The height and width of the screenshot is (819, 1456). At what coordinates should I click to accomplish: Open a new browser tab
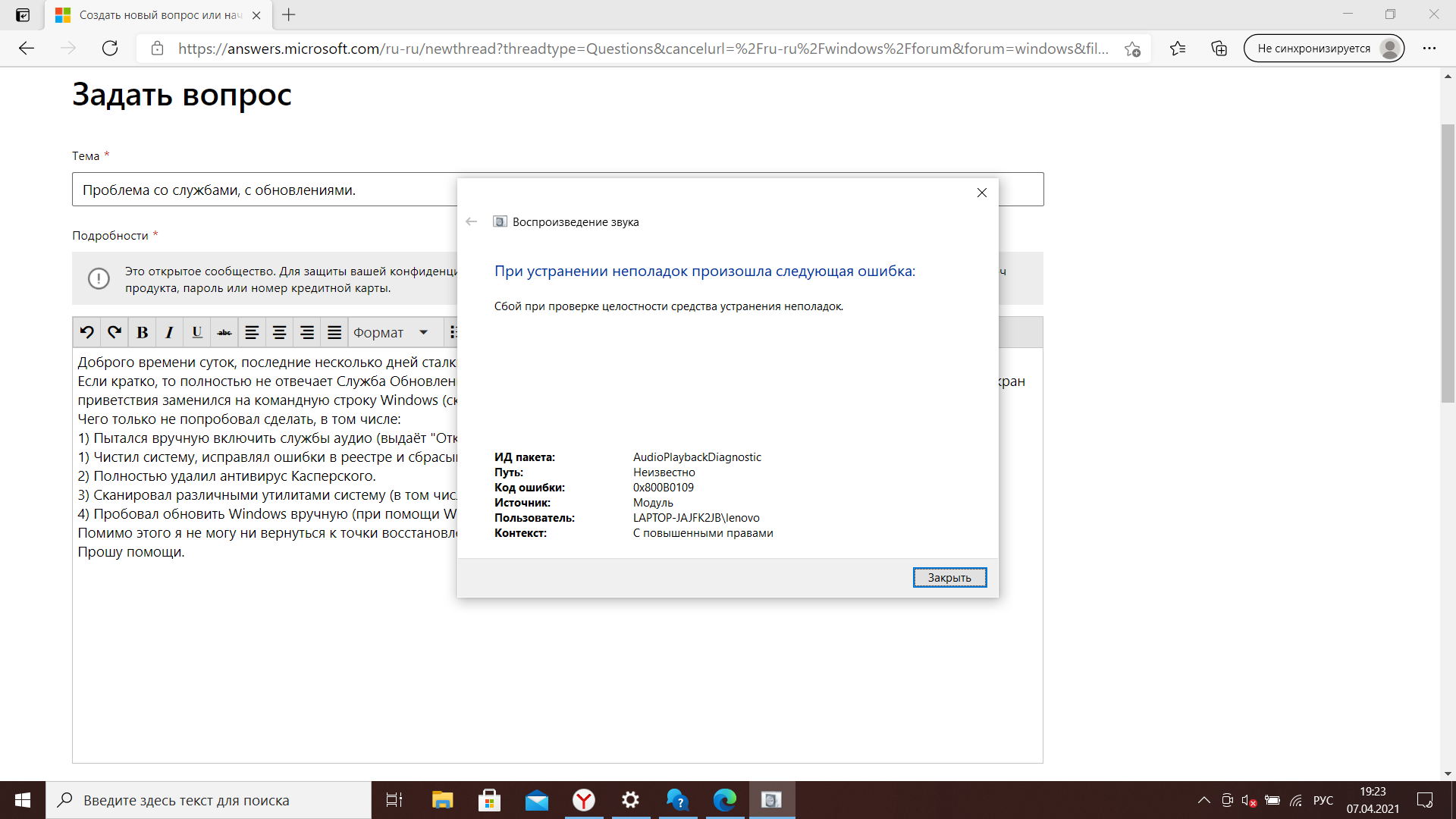pos(289,14)
